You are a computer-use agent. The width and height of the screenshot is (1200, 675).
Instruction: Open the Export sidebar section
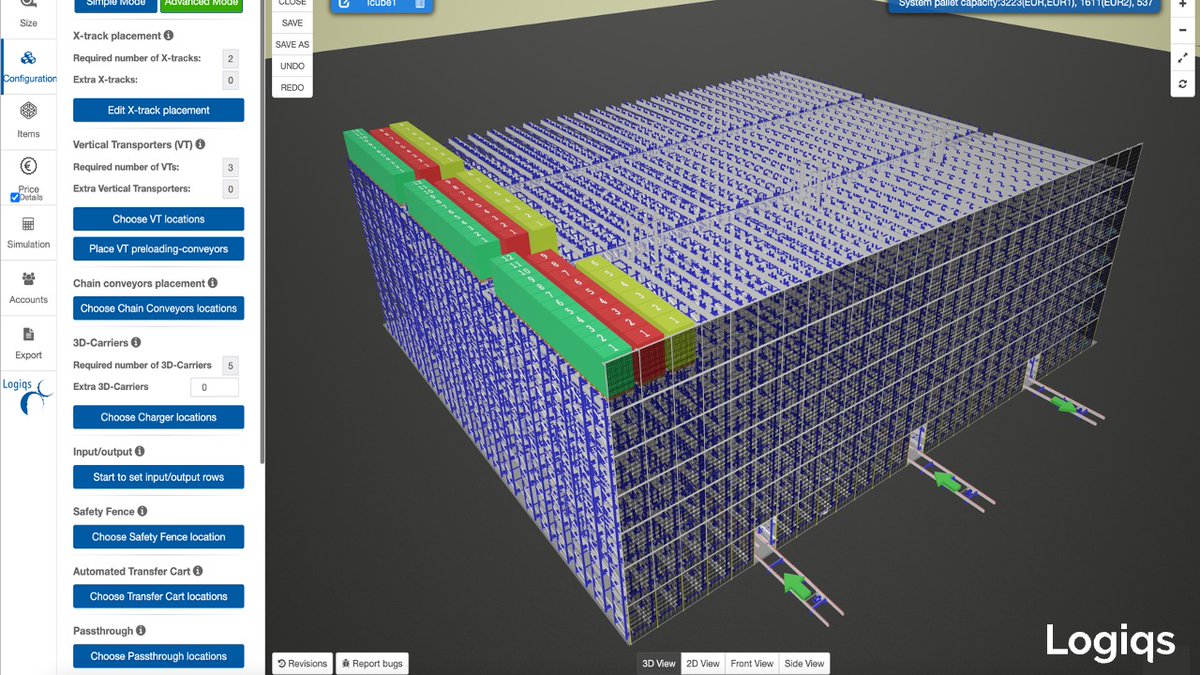(x=28, y=342)
